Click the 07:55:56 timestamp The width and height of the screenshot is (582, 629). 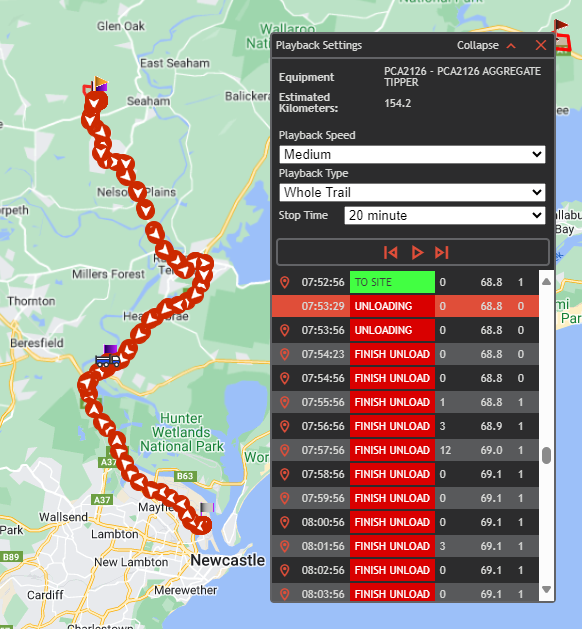click(323, 402)
